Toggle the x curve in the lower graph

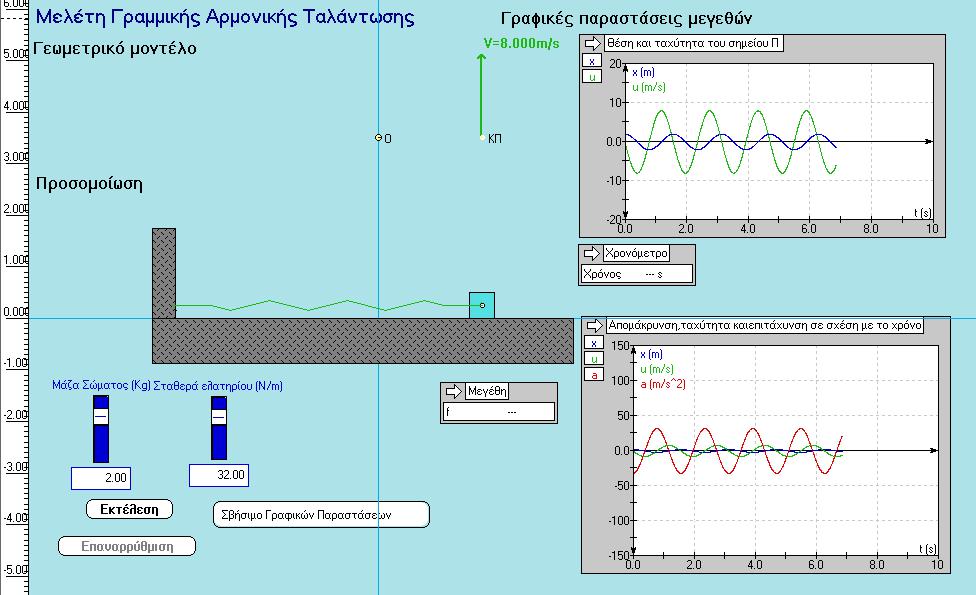(594, 343)
